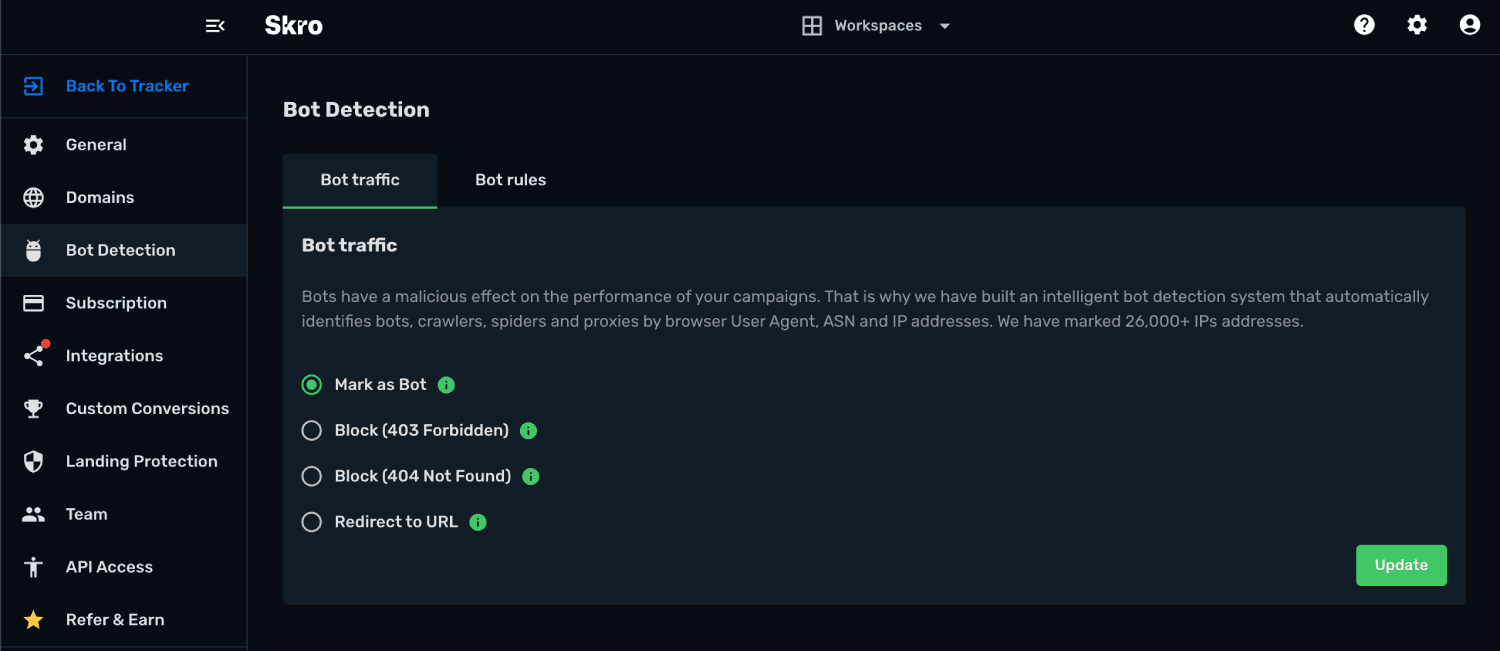The height and width of the screenshot is (651, 1500).
Task: Open Team menu item
Action: point(123,514)
